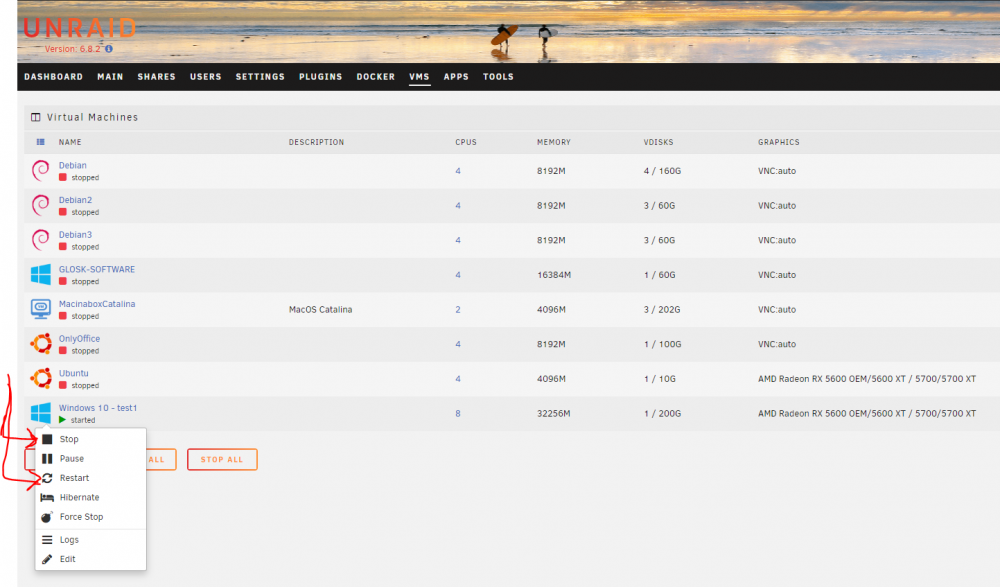Viewport: 1000px width, 587px height.
Task: Click the red stopped square under OnlyOffice
Action: pos(62,350)
